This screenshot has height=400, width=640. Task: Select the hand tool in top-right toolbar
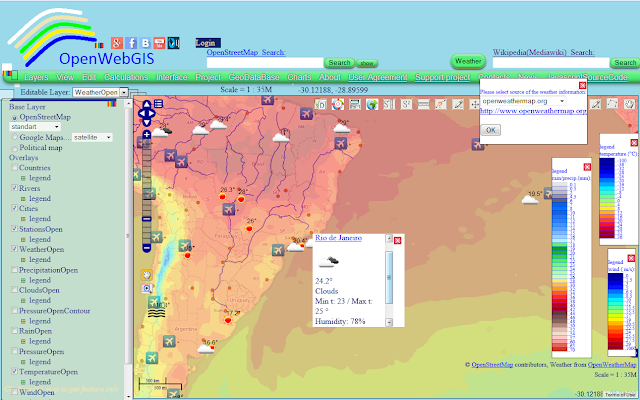[629, 104]
